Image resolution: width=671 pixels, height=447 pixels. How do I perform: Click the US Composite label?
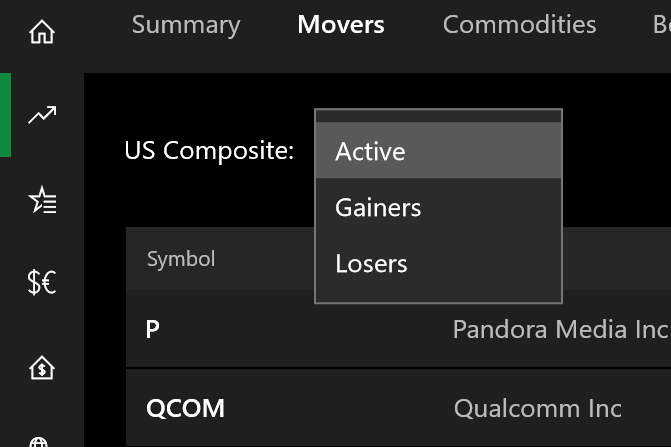coord(209,151)
